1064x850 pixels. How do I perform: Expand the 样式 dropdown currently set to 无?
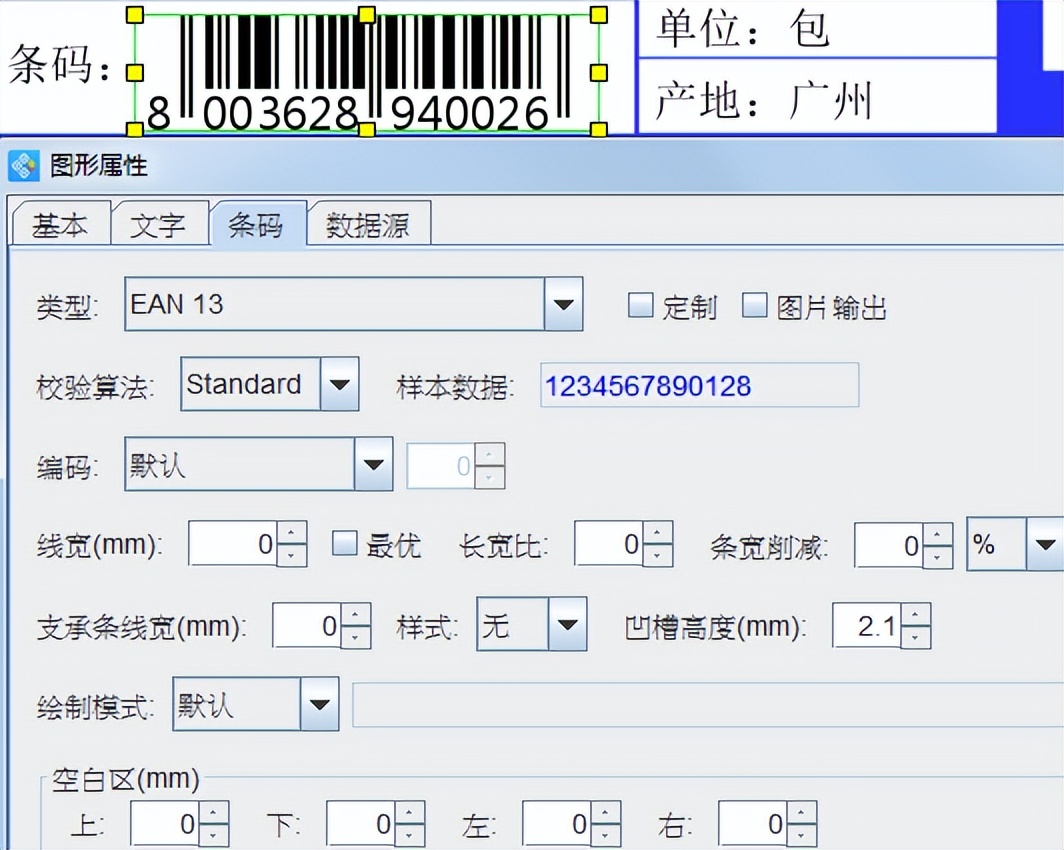568,624
